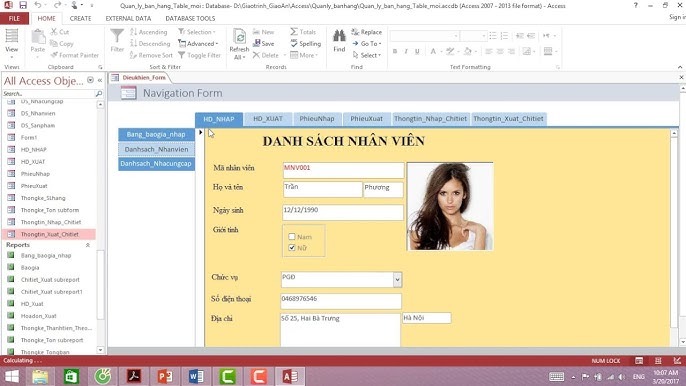Open PowerPoint from the taskbar
This screenshot has height=386, width=686.
(x=165, y=376)
